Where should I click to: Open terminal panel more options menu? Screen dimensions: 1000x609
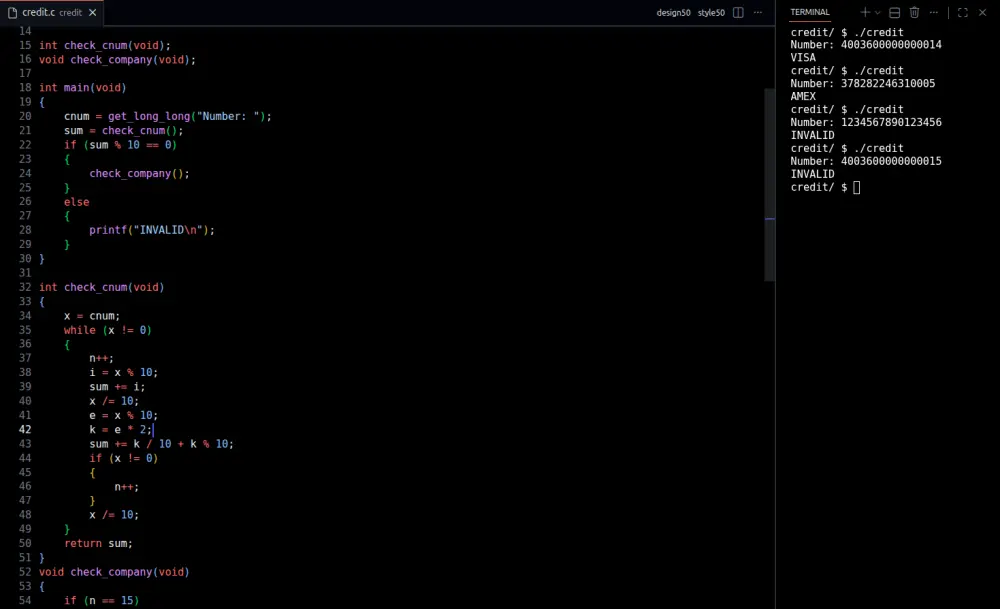tap(934, 12)
